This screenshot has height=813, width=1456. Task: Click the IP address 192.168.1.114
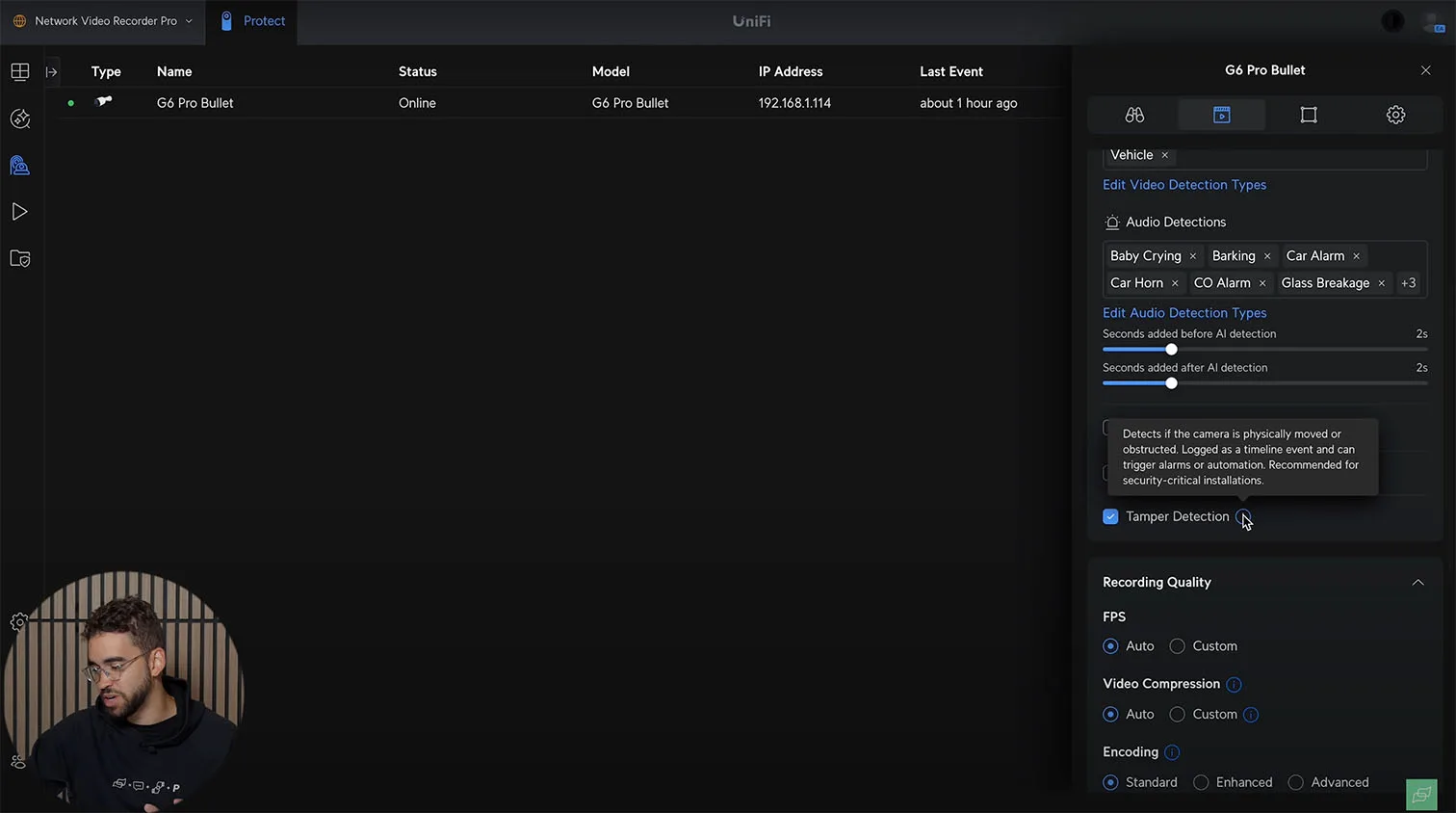pyautogui.click(x=794, y=103)
